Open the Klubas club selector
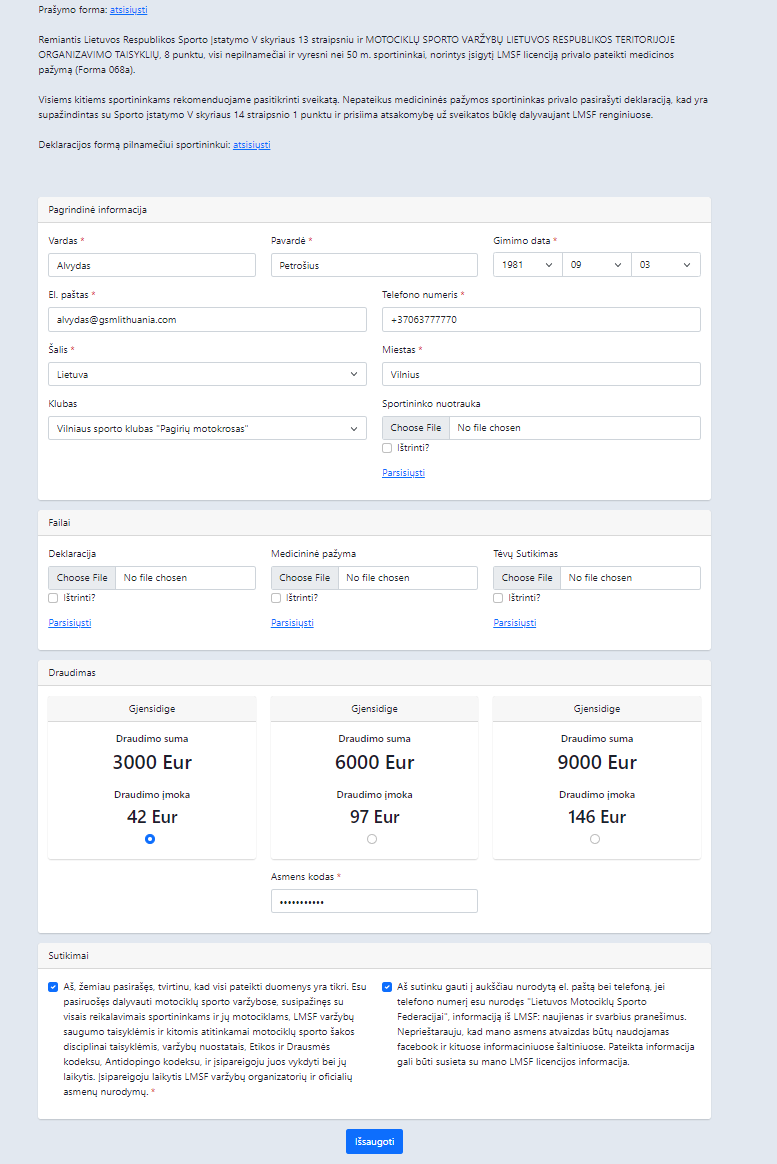Viewport: 777px width, 1164px height. click(207, 428)
